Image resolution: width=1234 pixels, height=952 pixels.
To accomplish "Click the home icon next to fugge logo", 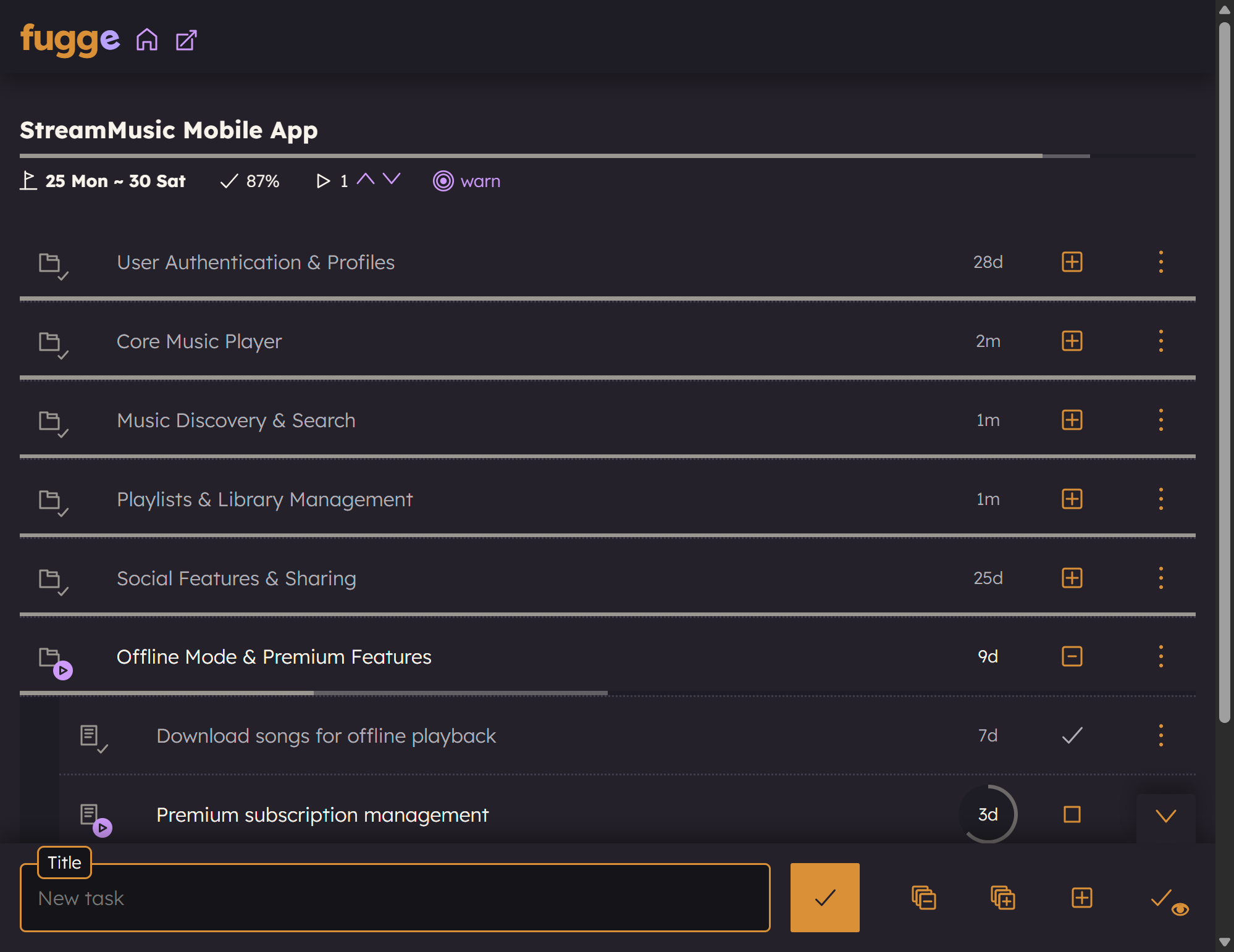I will [x=147, y=40].
